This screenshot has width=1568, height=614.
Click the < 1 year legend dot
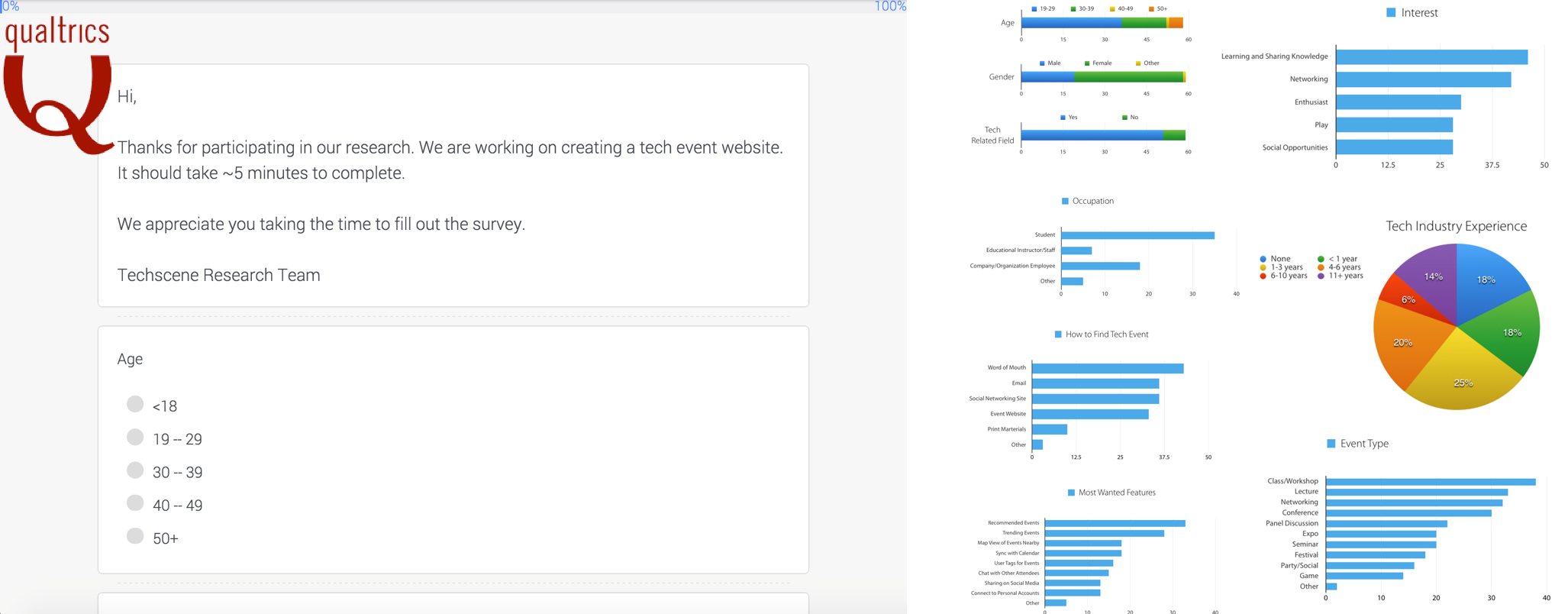1321,259
